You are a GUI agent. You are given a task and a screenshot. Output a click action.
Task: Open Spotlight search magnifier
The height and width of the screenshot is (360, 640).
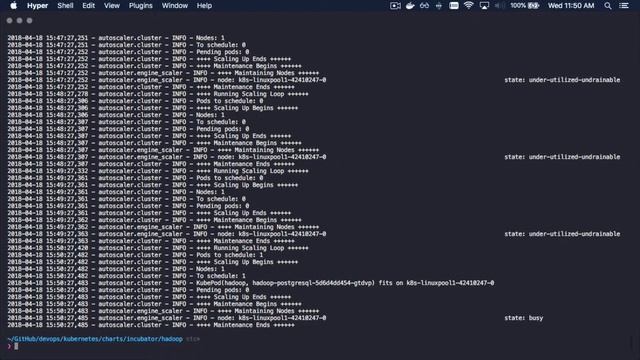[x=608, y=6]
